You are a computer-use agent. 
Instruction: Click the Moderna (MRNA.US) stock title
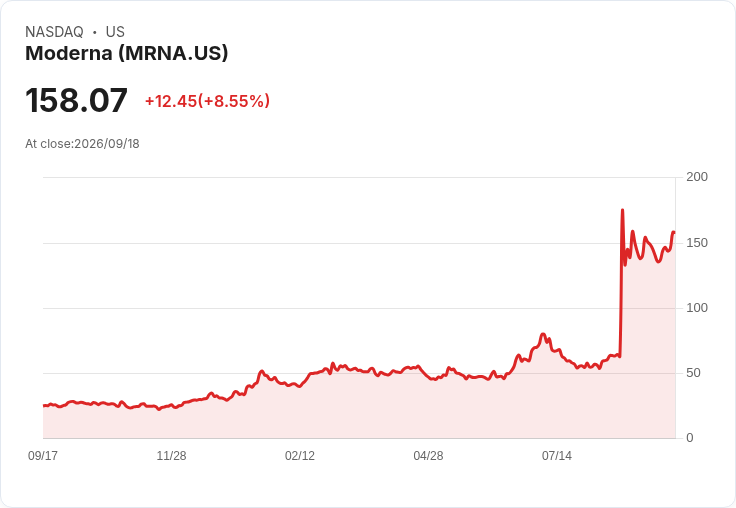pos(127,54)
